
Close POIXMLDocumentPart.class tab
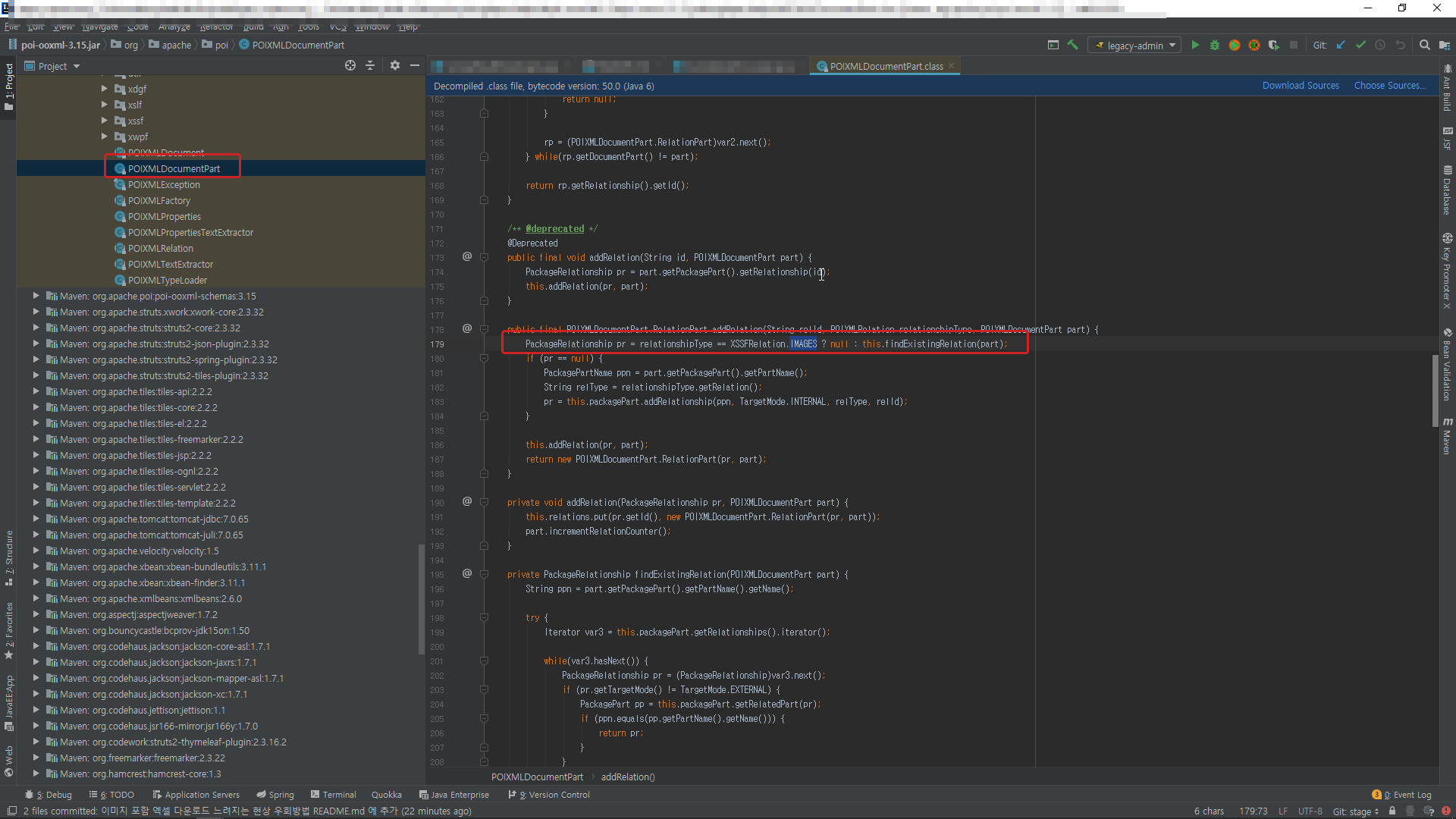pos(951,66)
